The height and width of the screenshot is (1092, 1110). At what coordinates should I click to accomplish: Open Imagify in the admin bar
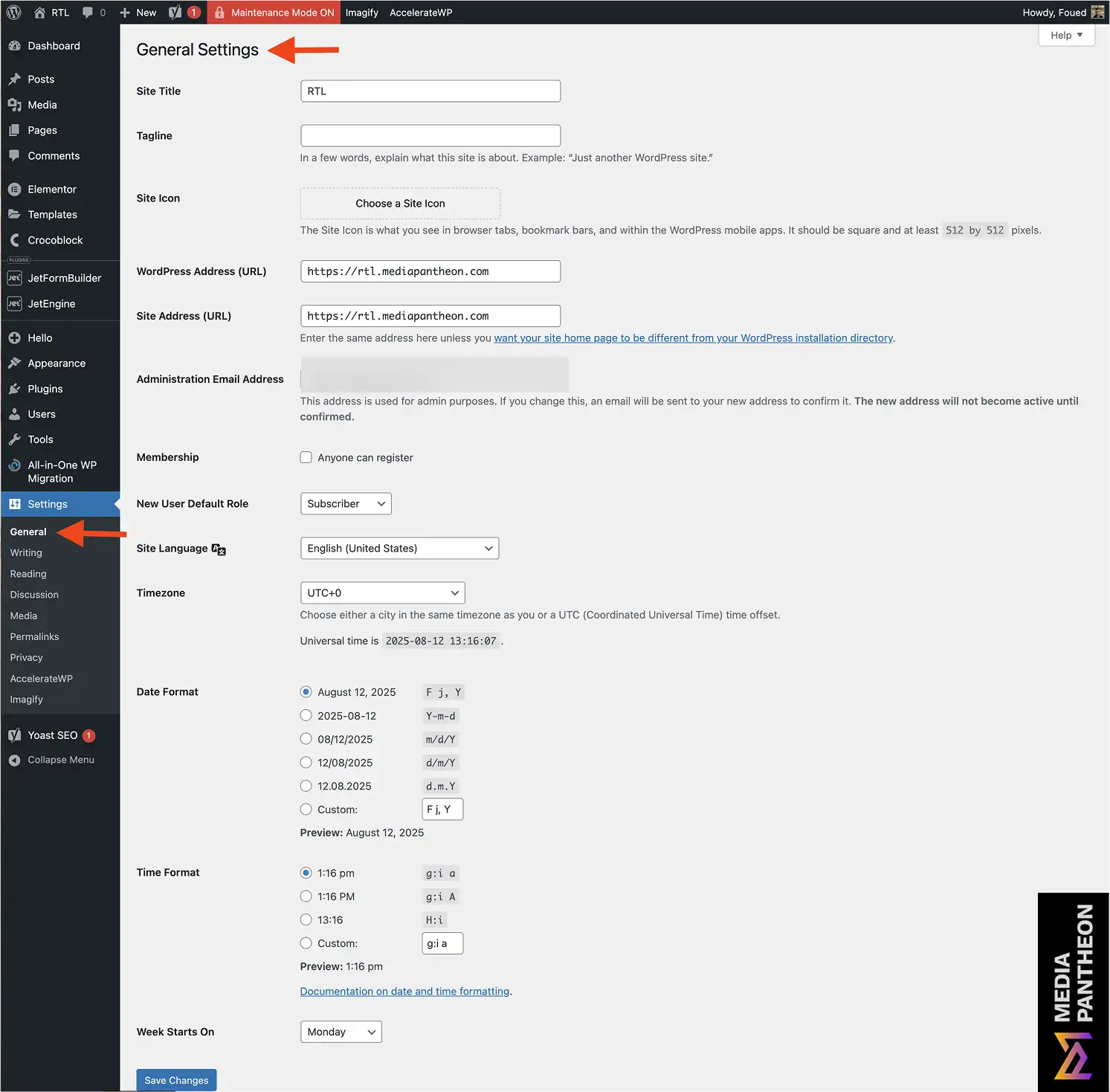[362, 12]
